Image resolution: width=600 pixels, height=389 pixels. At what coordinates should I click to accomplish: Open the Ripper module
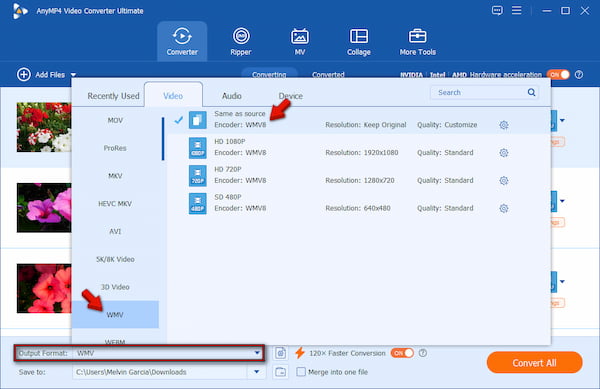tap(241, 42)
